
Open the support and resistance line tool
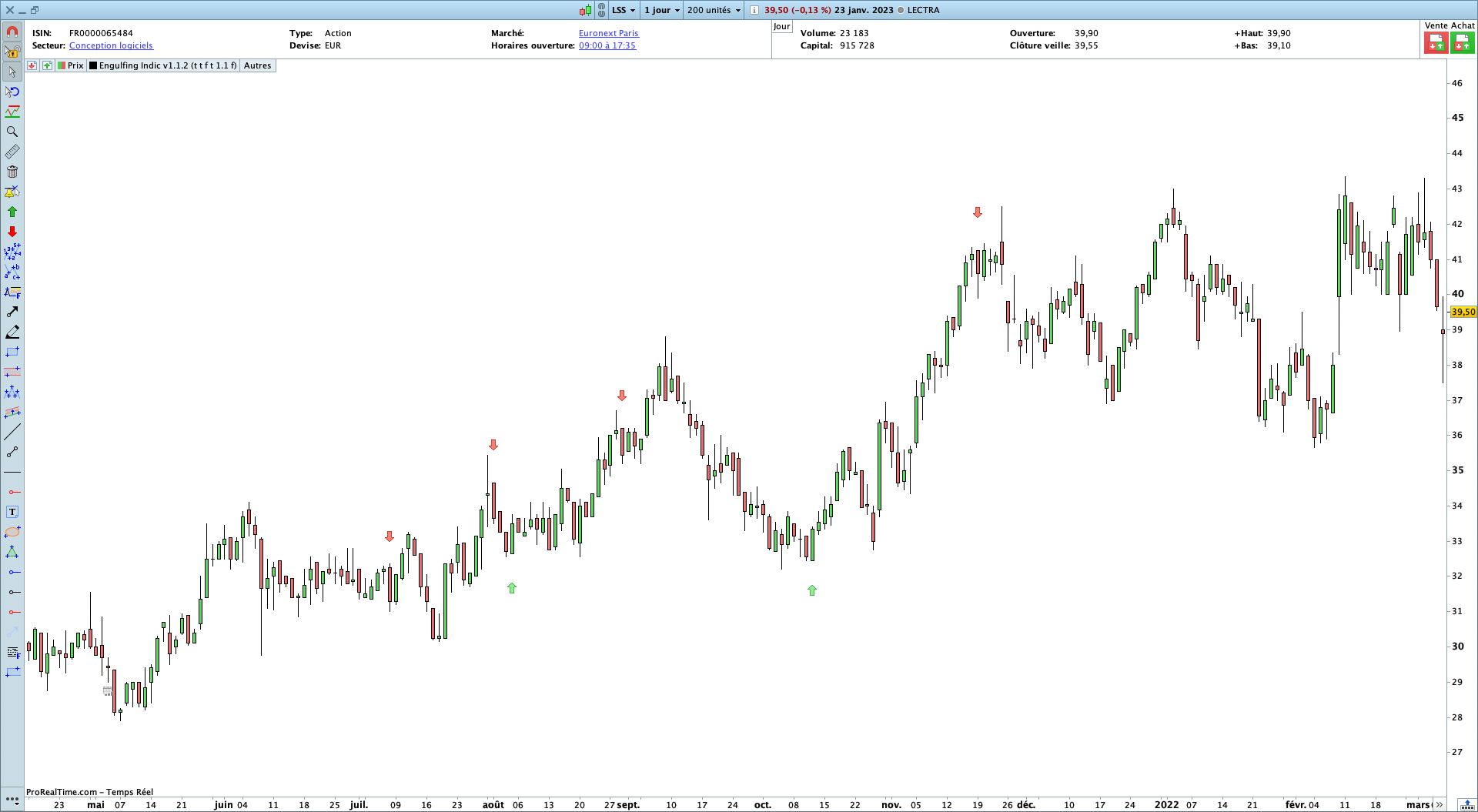tap(12, 112)
